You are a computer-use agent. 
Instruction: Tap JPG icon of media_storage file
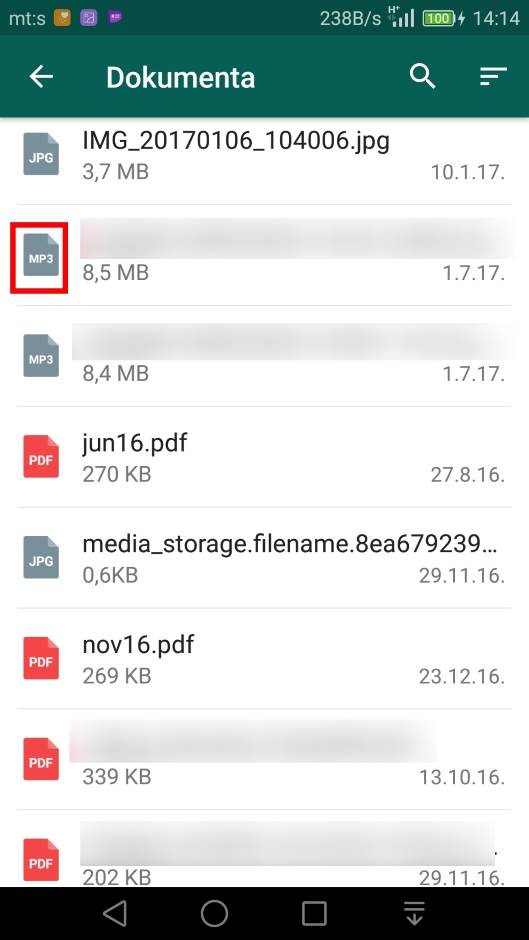point(41,558)
